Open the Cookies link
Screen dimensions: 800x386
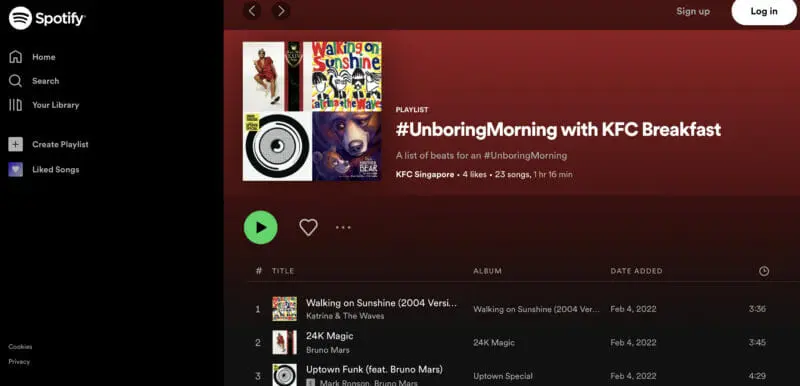click(x=20, y=347)
